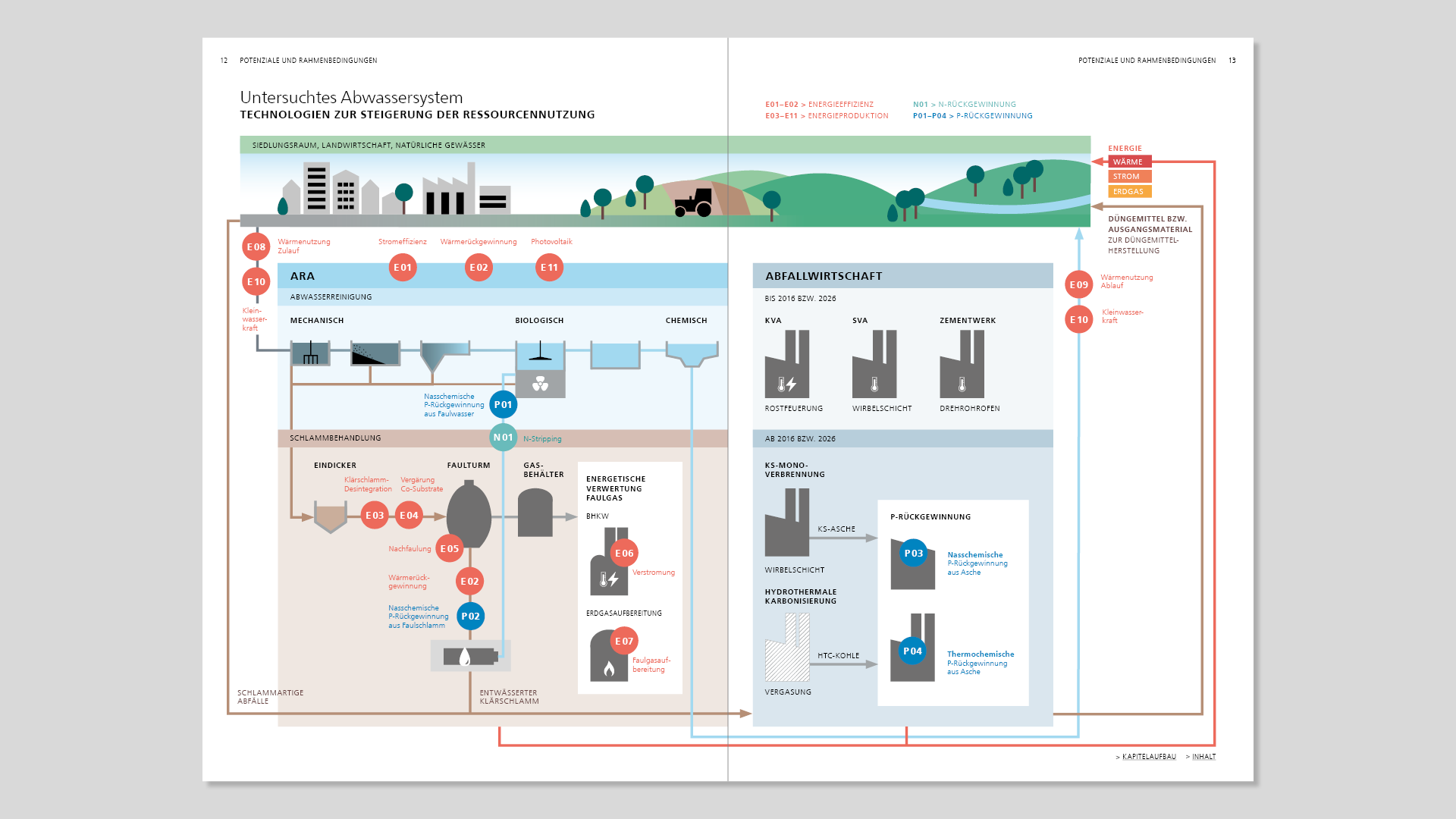Screen dimensions: 1456x819
Task: Click the E07 Faulgasaufbereitung marker
Action: pos(624,642)
